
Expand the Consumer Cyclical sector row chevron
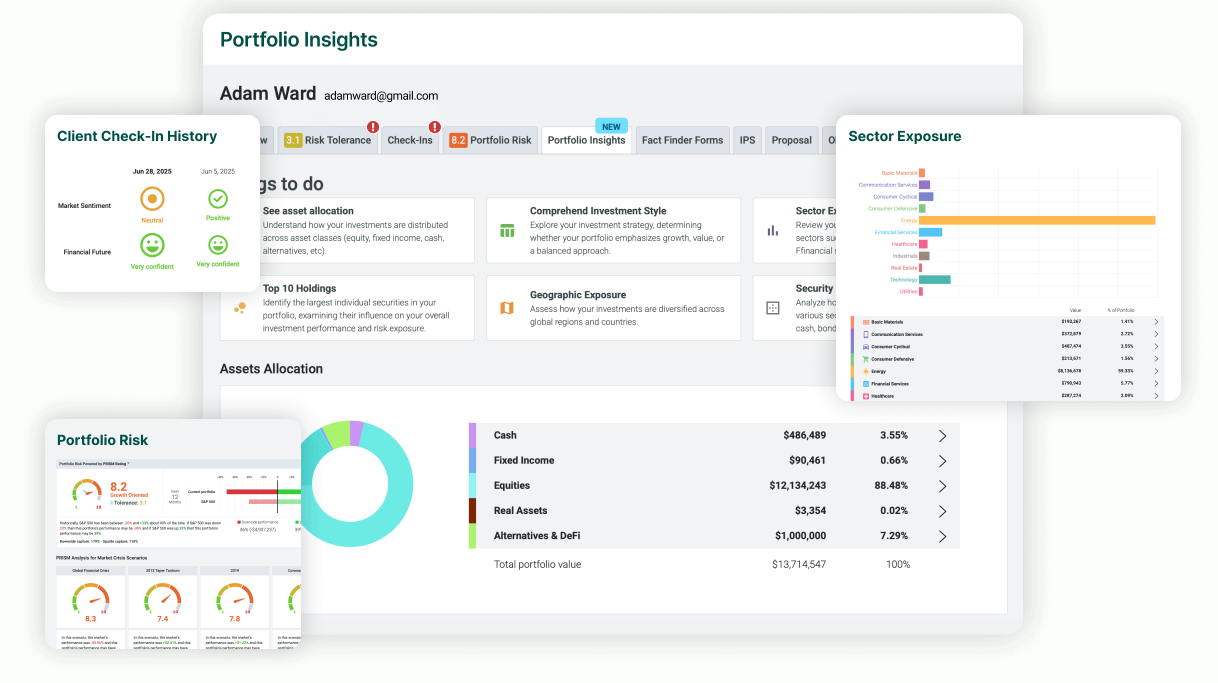[x=1156, y=346]
